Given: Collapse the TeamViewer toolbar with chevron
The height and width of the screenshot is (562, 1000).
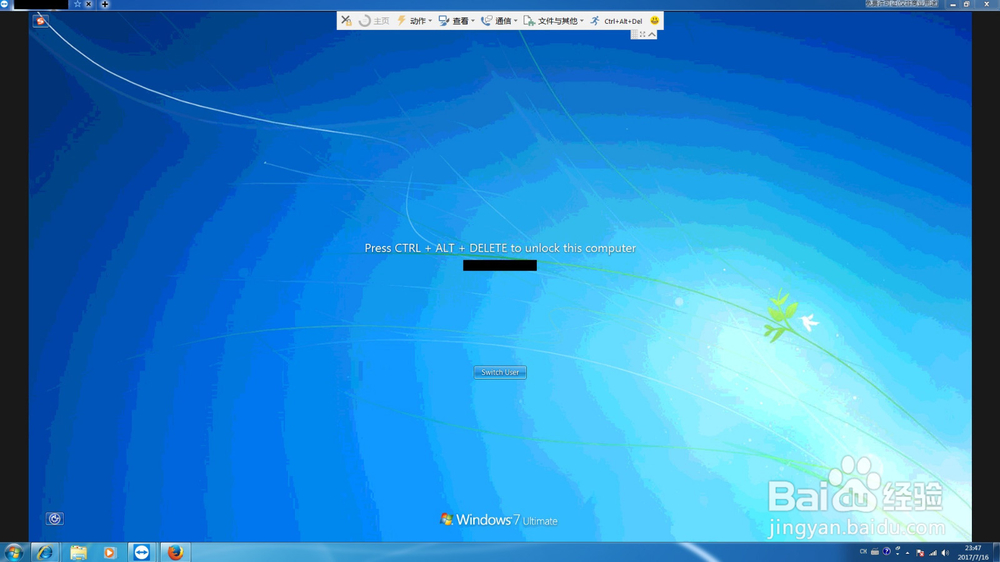Looking at the screenshot, I should [x=652, y=34].
